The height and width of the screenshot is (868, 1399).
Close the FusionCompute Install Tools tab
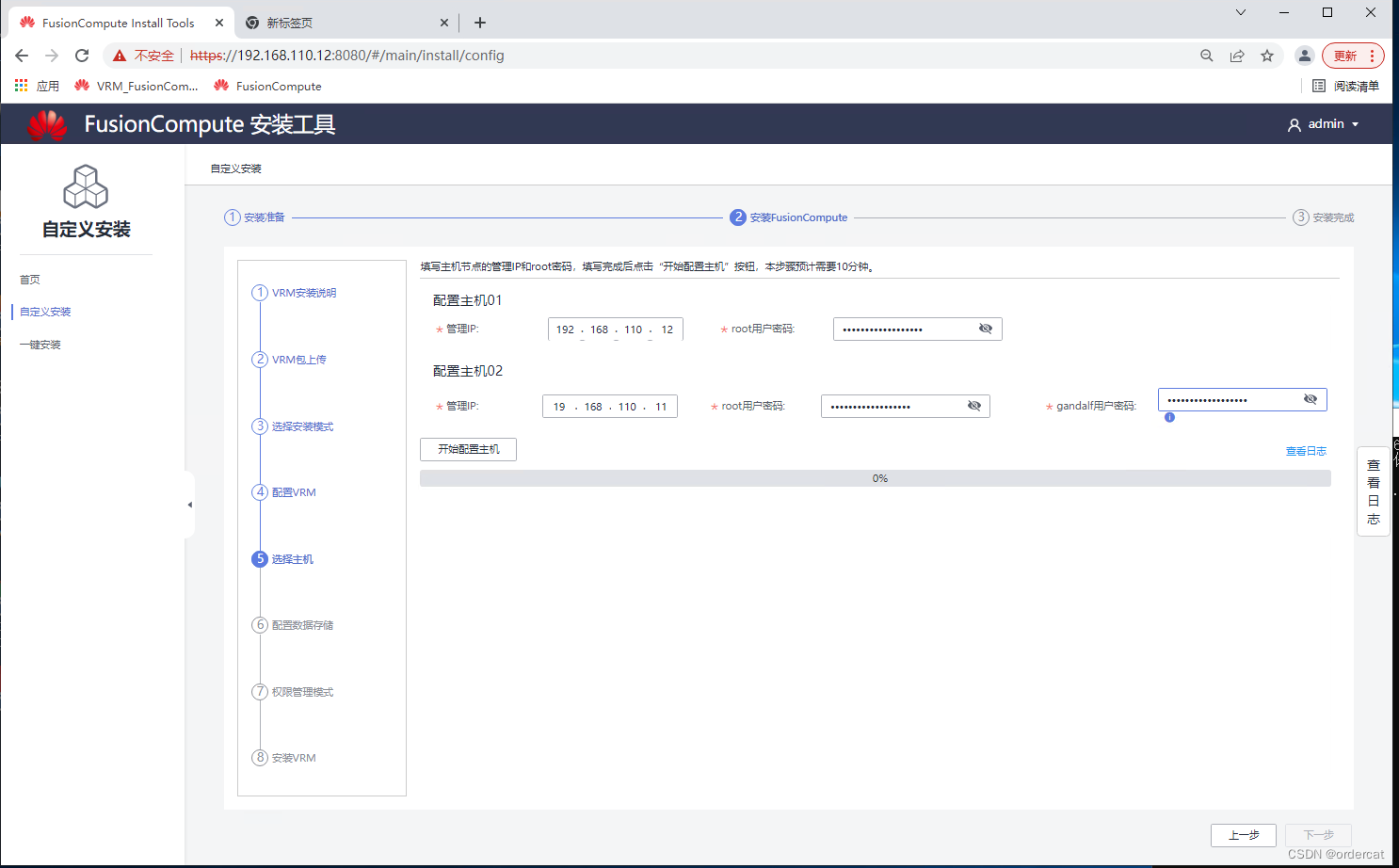pyautogui.click(x=219, y=23)
